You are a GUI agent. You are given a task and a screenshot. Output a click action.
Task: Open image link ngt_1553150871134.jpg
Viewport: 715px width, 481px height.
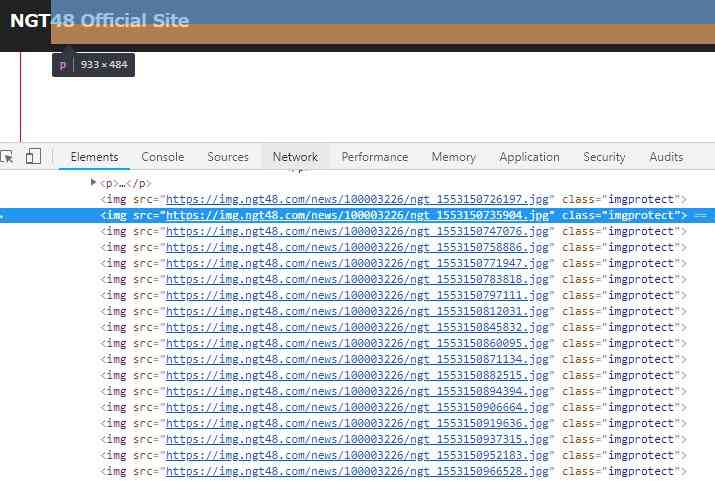(x=357, y=359)
